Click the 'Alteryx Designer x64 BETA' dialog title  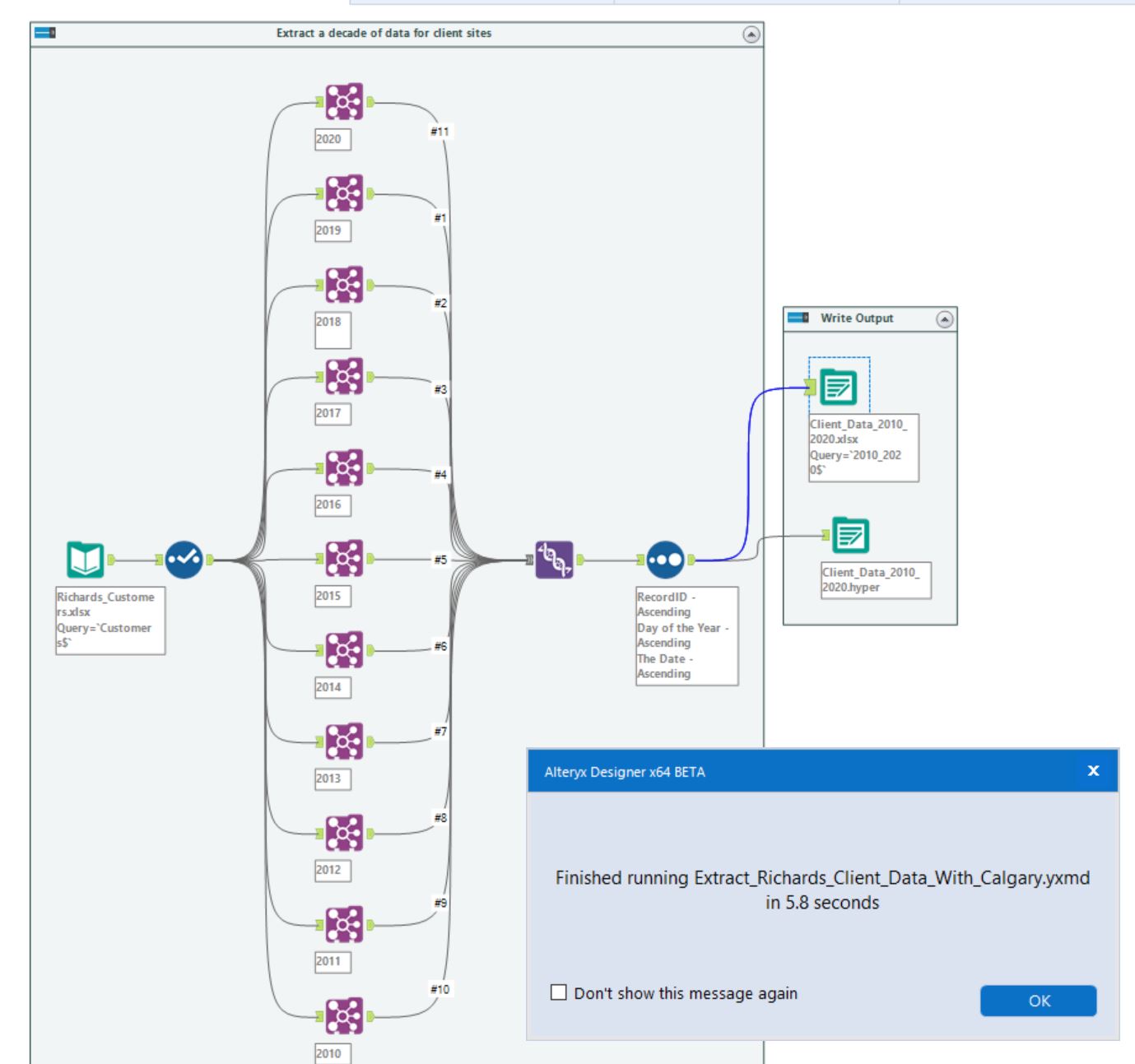click(x=625, y=772)
